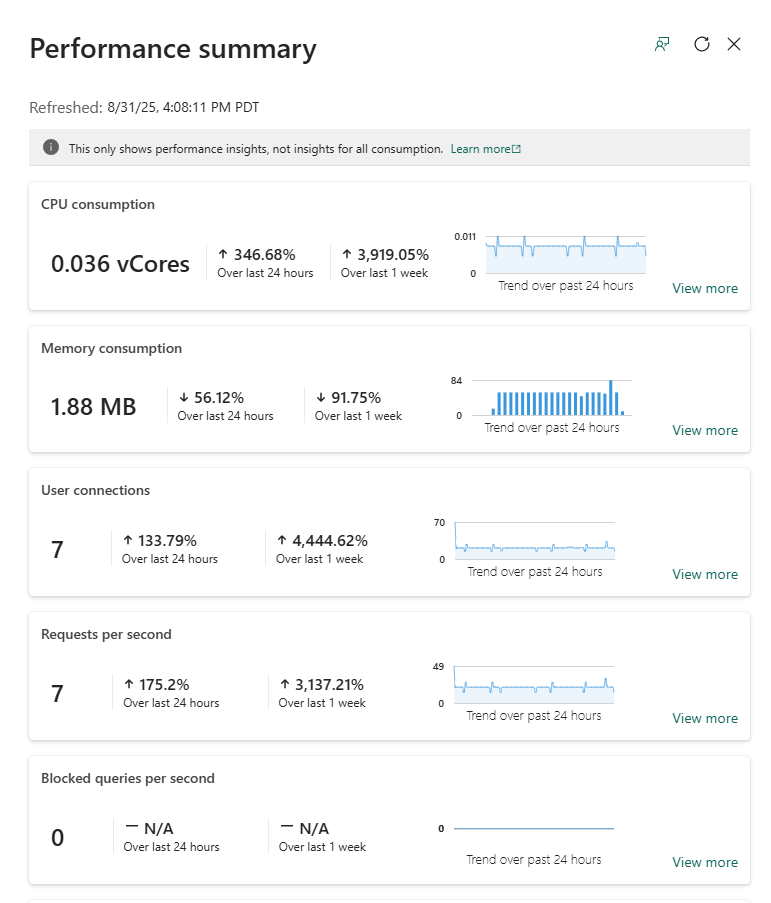Screen dimensions: 771x903
Task: Click the Requests per second trend chart
Action: click(533, 685)
